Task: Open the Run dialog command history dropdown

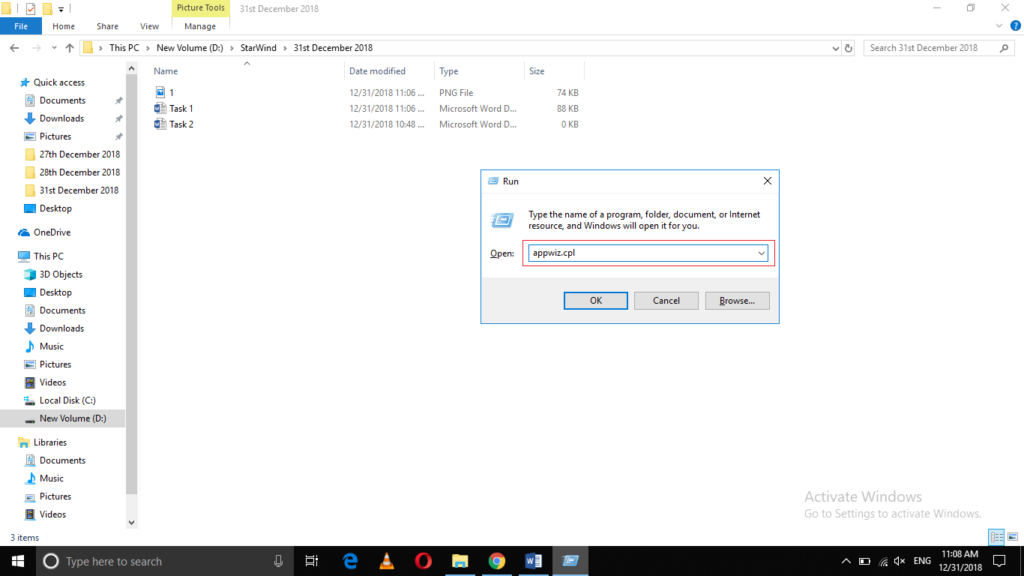Action: [x=761, y=253]
